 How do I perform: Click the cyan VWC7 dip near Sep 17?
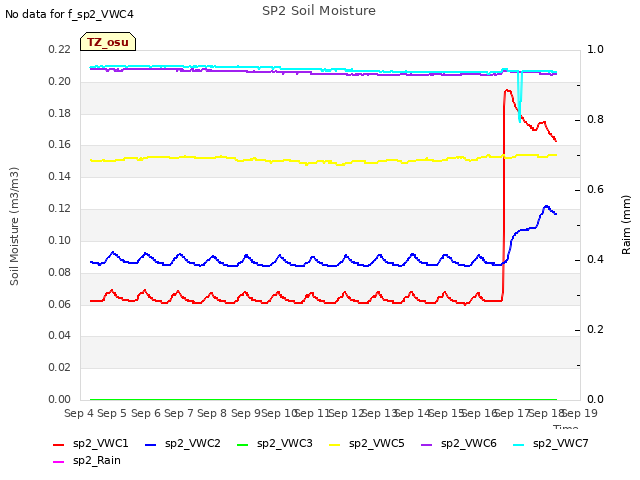coord(520,120)
